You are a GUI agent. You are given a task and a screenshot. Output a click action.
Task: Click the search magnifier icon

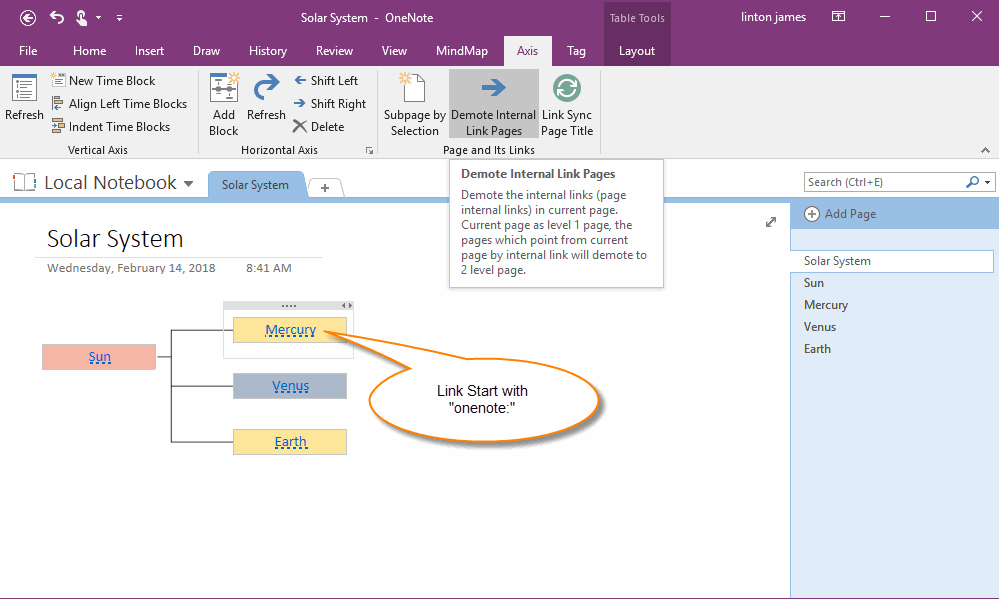point(973,182)
